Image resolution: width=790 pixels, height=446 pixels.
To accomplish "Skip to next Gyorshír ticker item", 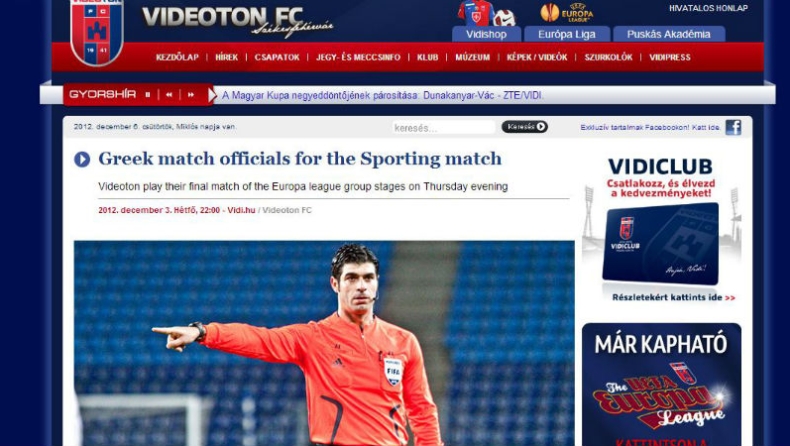I will tap(191, 94).
